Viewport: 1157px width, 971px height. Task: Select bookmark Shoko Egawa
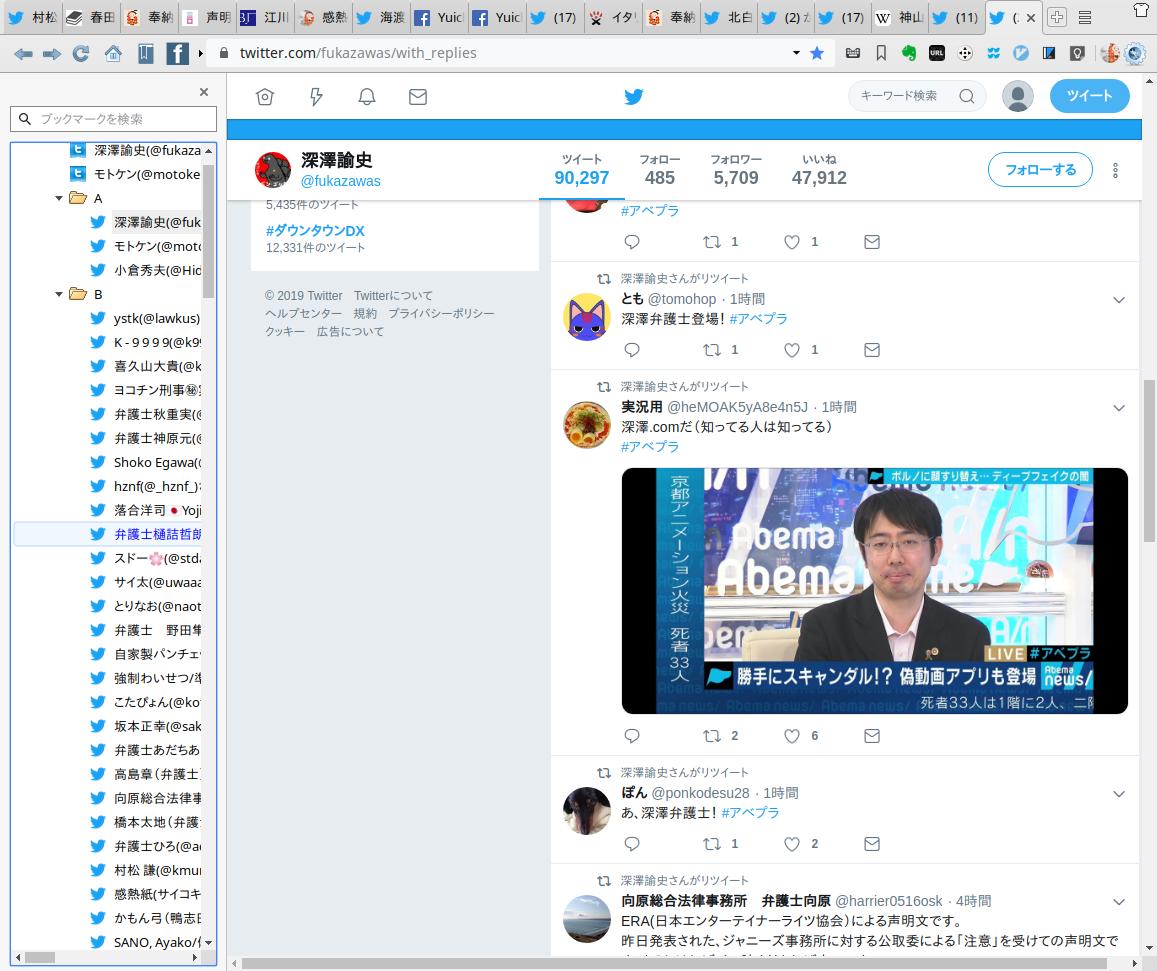(x=145, y=463)
